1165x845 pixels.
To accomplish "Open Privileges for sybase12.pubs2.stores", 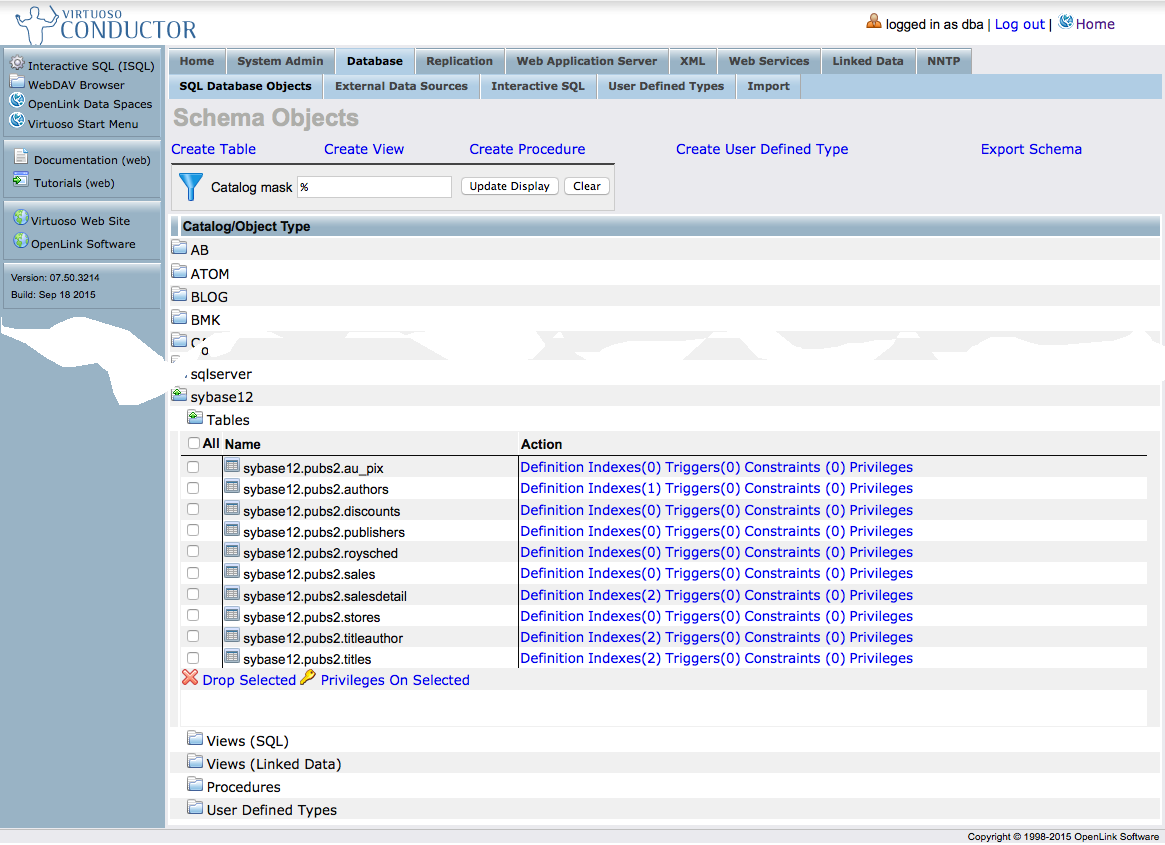I will 881,616.
